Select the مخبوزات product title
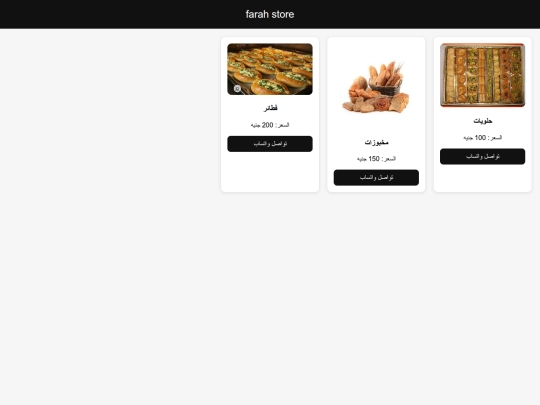This screenshot has width=540, height=405. [x=376, y=142]
